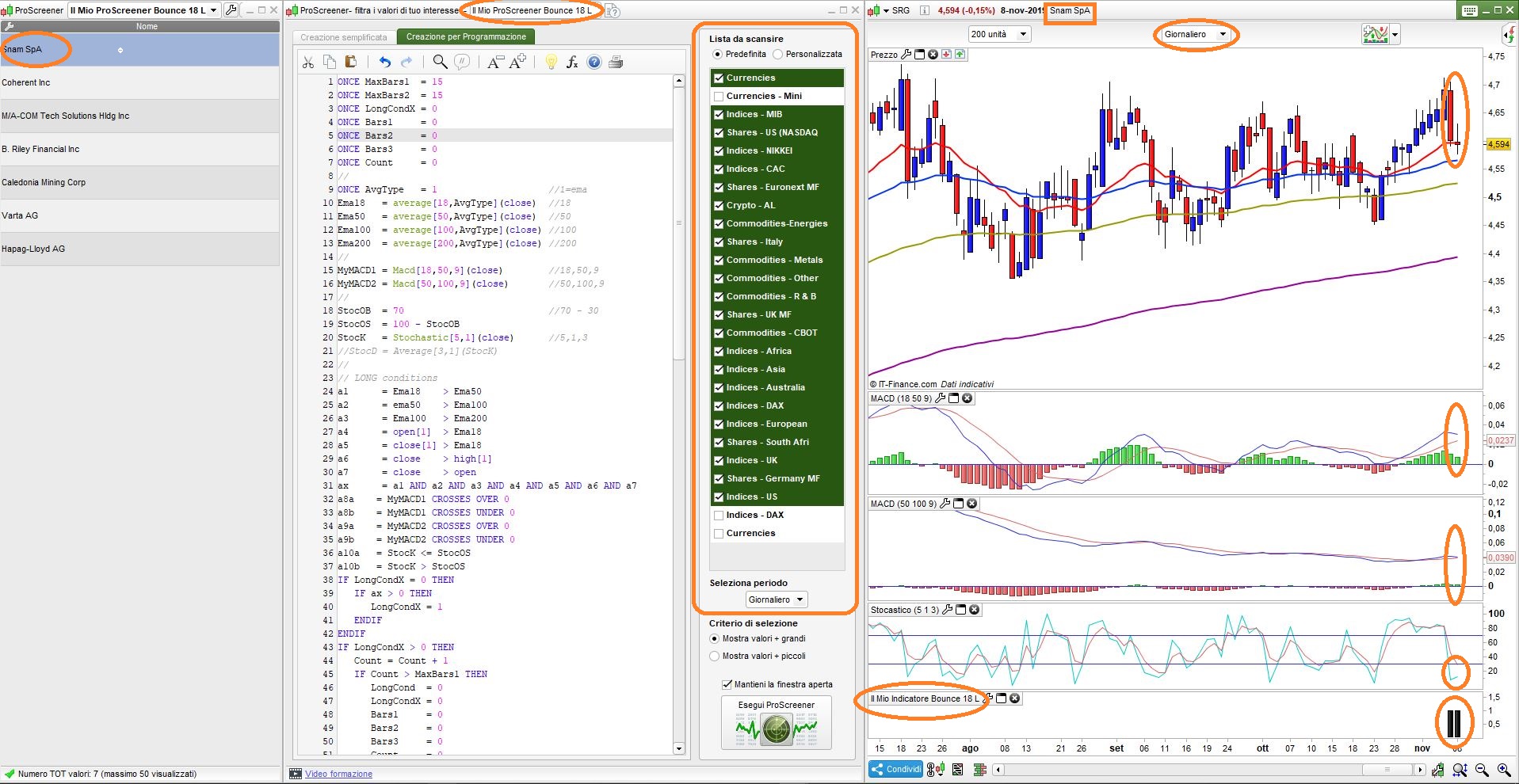Open Stocastico (5 1 3) indicator settings
This screenshot has height=784, width=1519.
(947, 610)
